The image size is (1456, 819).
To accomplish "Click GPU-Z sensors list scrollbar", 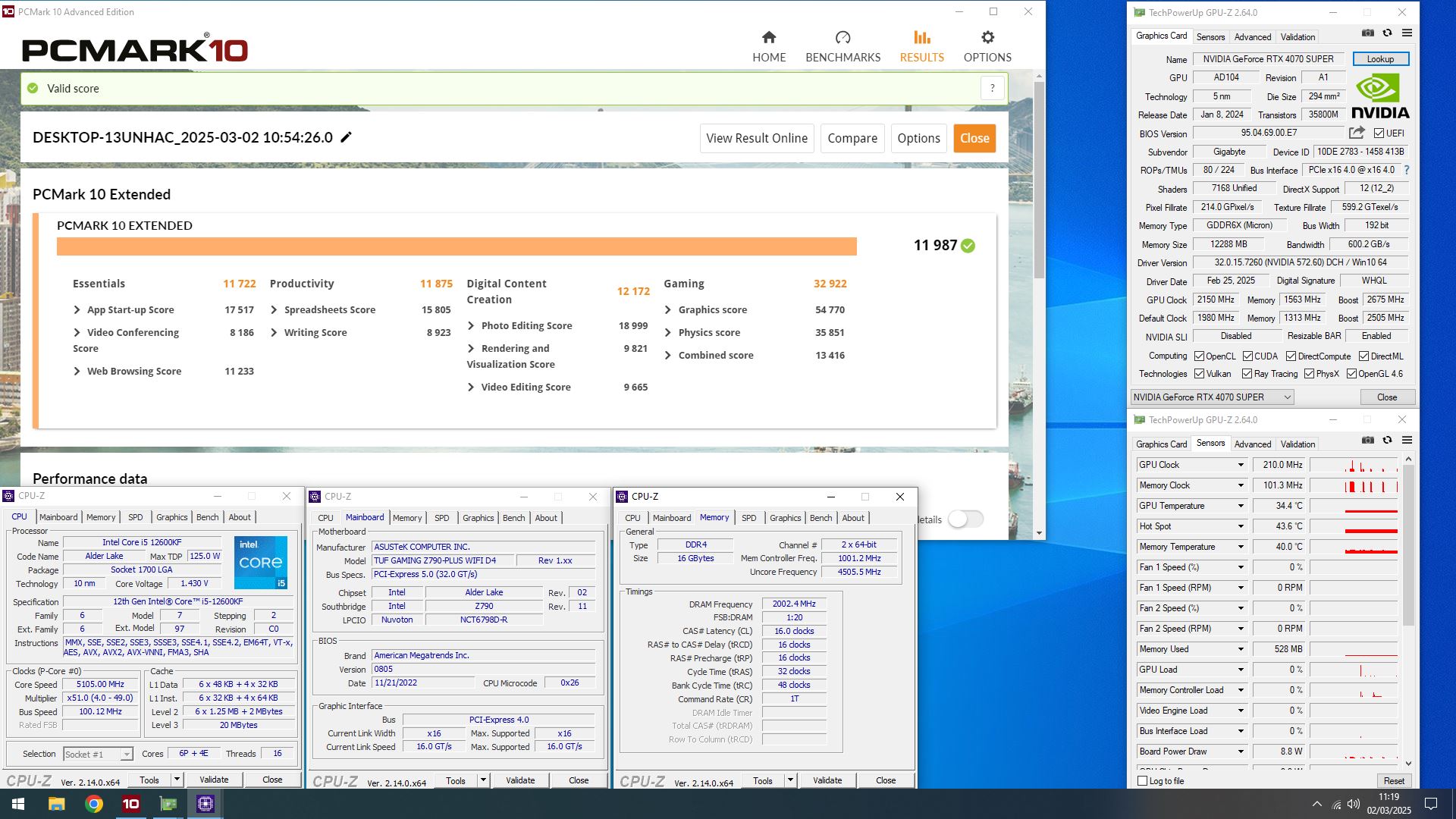I will point(1408,546).
